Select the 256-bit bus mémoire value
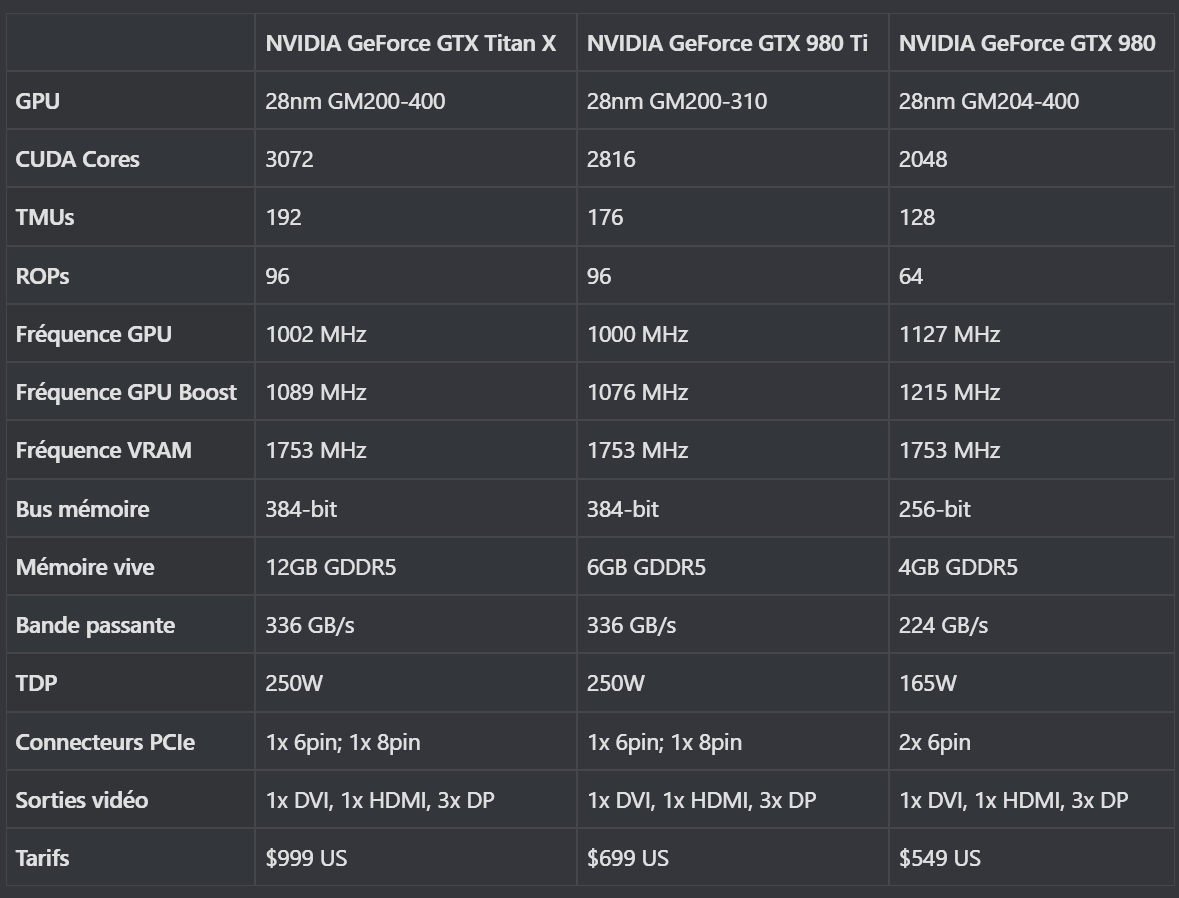The height and width of the screenshot is (898, 1179). click(x=935, y=509)
